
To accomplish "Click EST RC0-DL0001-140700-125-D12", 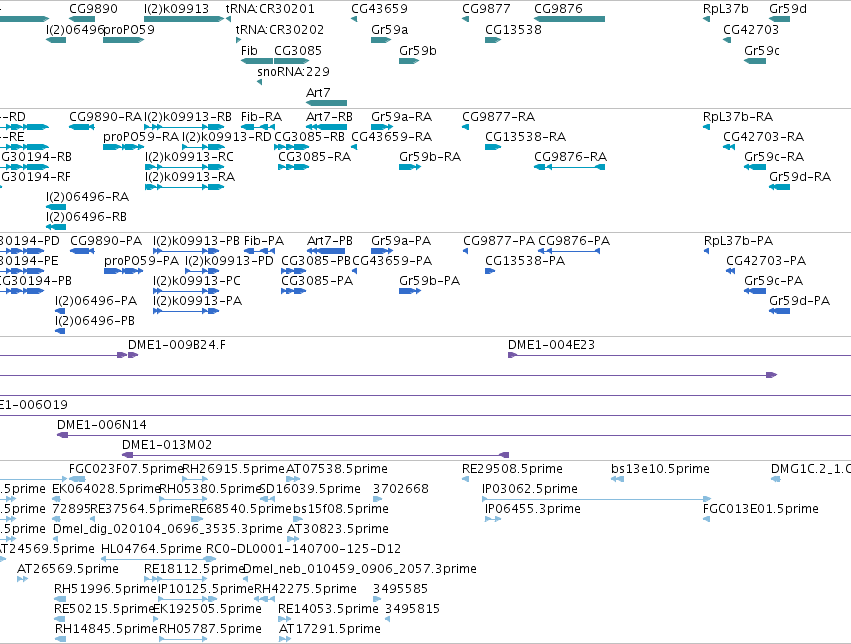I will click(x=303, y=549).
